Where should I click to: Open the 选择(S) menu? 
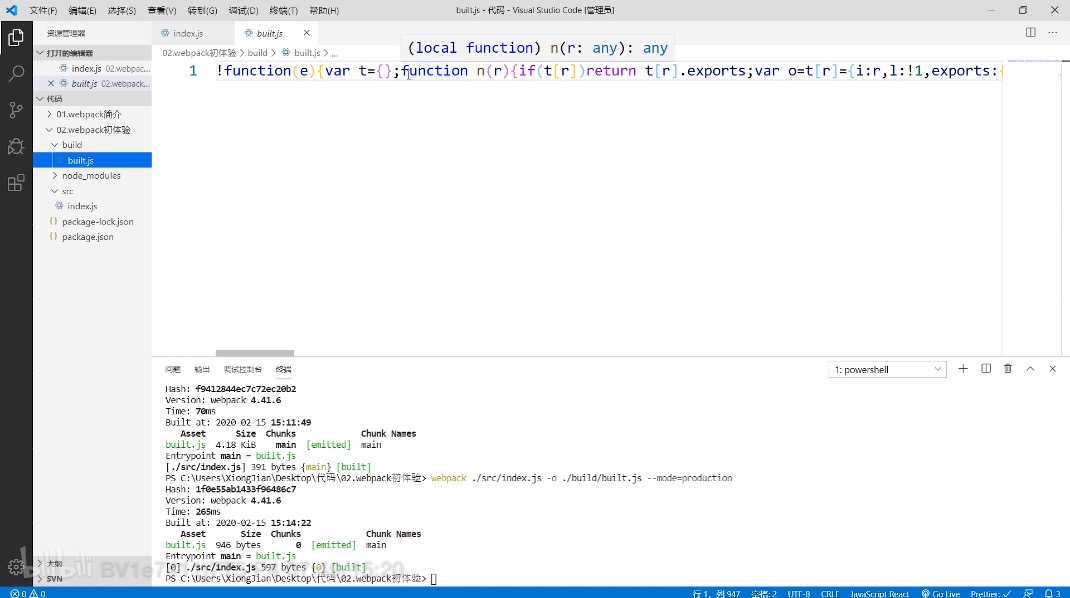121,10
